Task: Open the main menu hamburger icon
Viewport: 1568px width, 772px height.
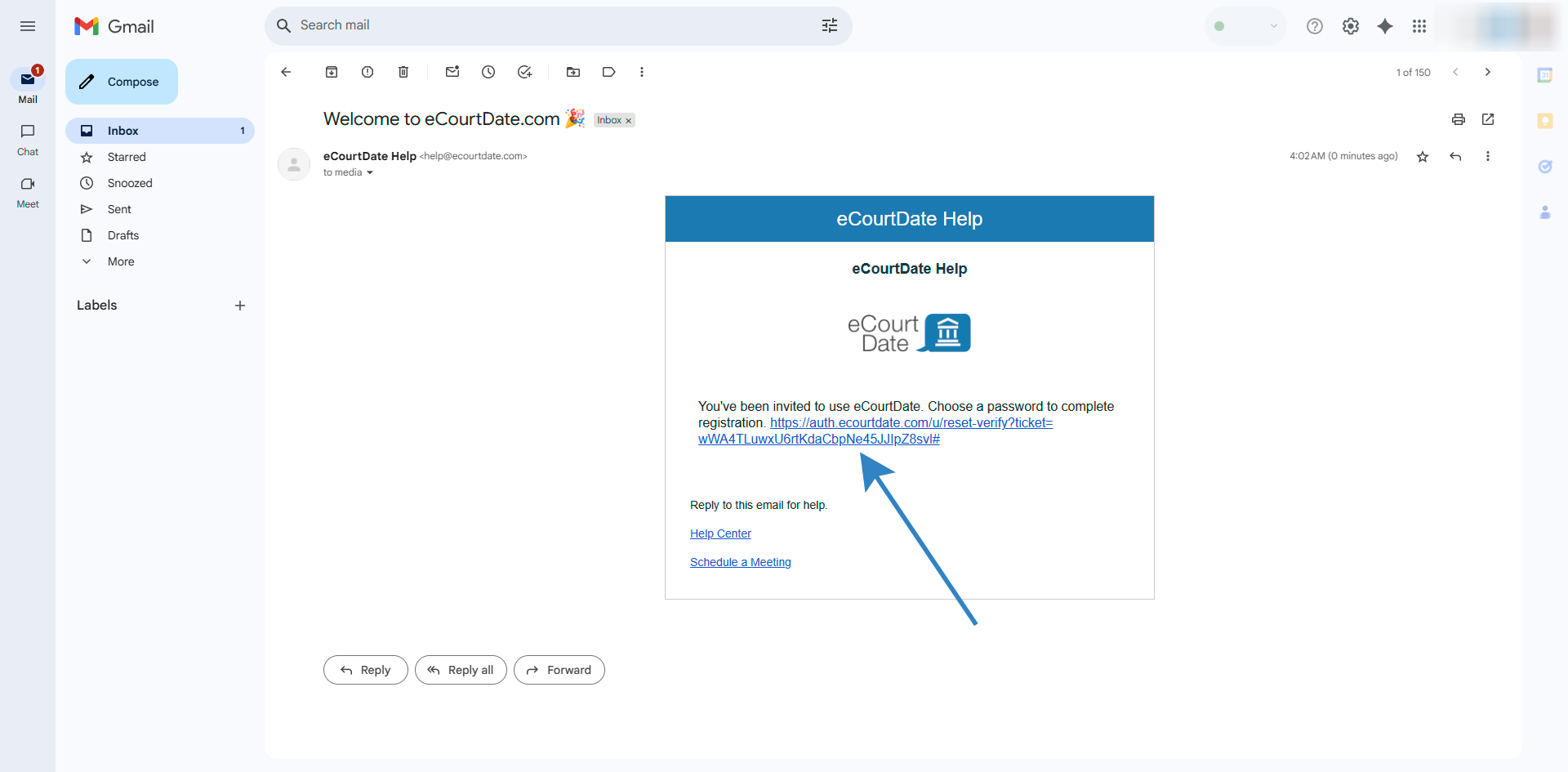Action: 28,26
